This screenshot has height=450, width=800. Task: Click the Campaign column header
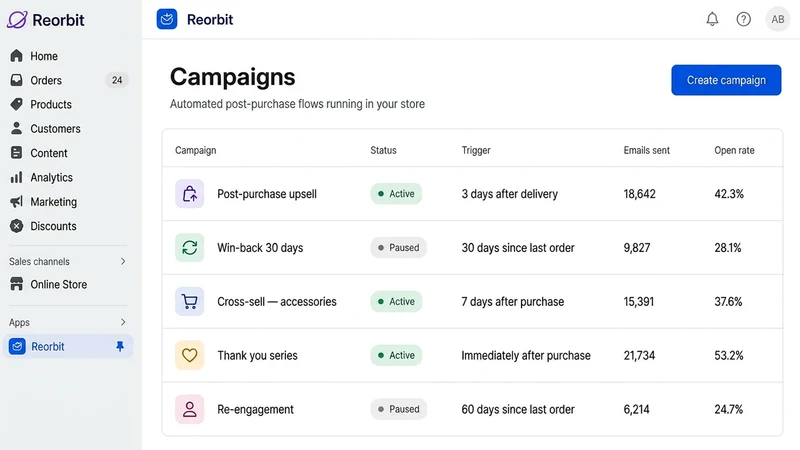click(x=195, y=150)
